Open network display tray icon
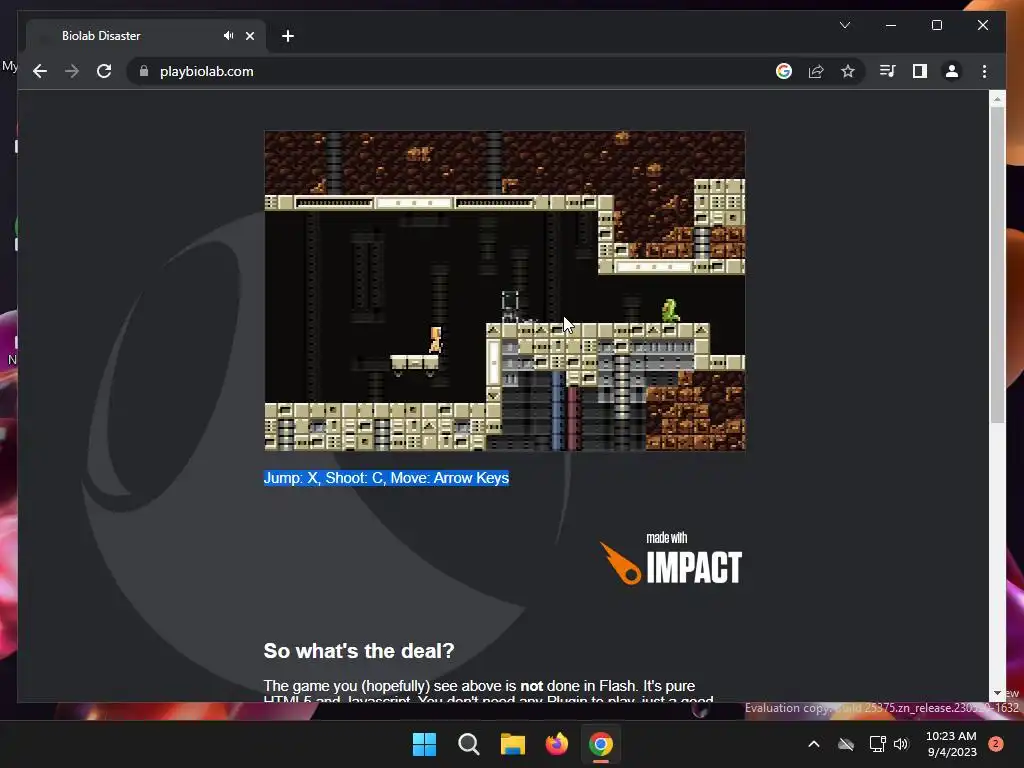 [877, 744]
